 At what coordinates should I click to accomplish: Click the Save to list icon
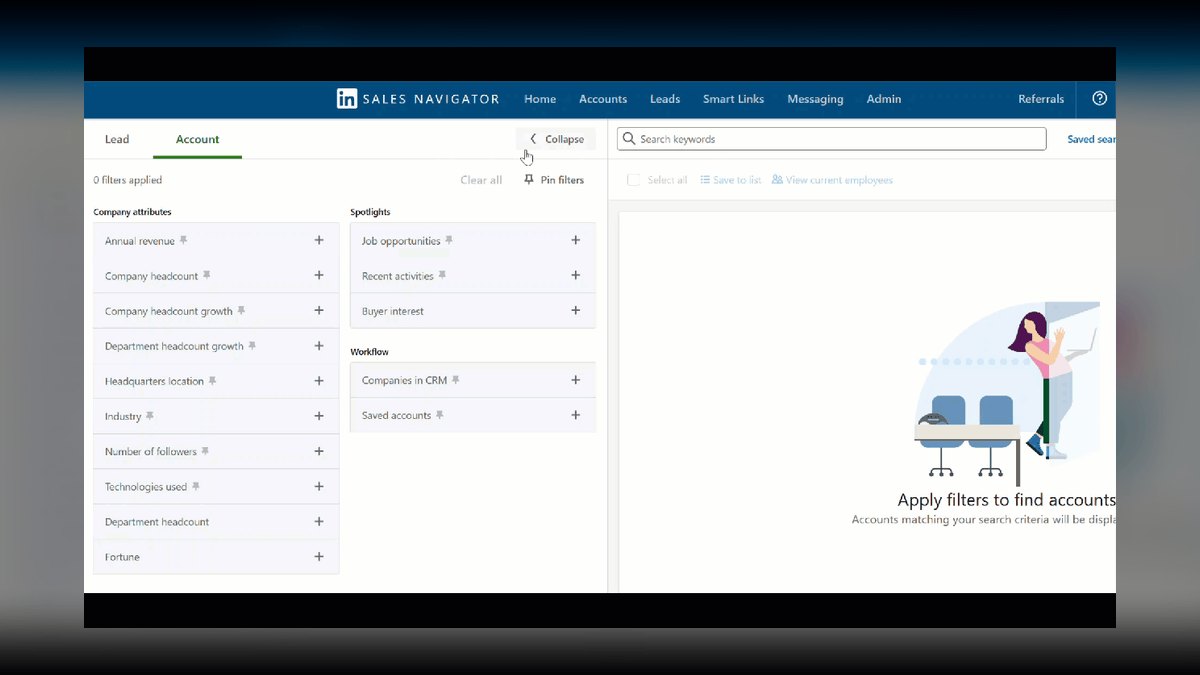(x=705, y=180)
